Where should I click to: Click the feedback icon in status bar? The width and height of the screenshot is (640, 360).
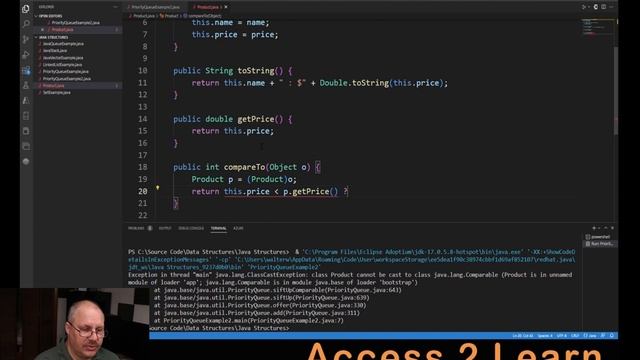point(603,336)
